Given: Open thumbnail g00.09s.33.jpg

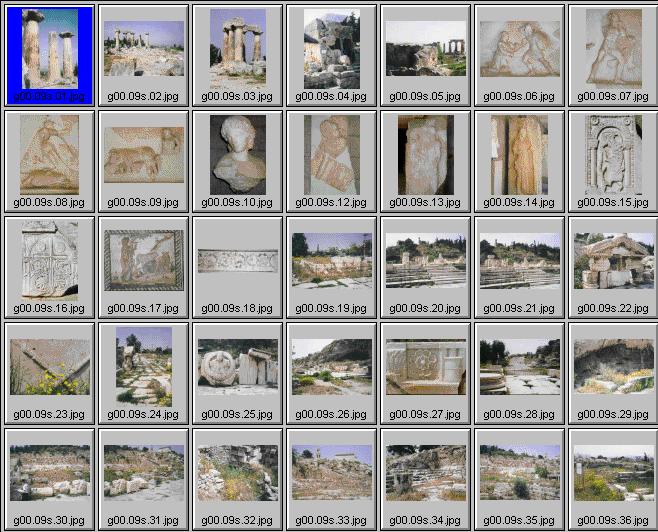Looking at the screenshot, I should pyautogui.click(x=331, y=472).
